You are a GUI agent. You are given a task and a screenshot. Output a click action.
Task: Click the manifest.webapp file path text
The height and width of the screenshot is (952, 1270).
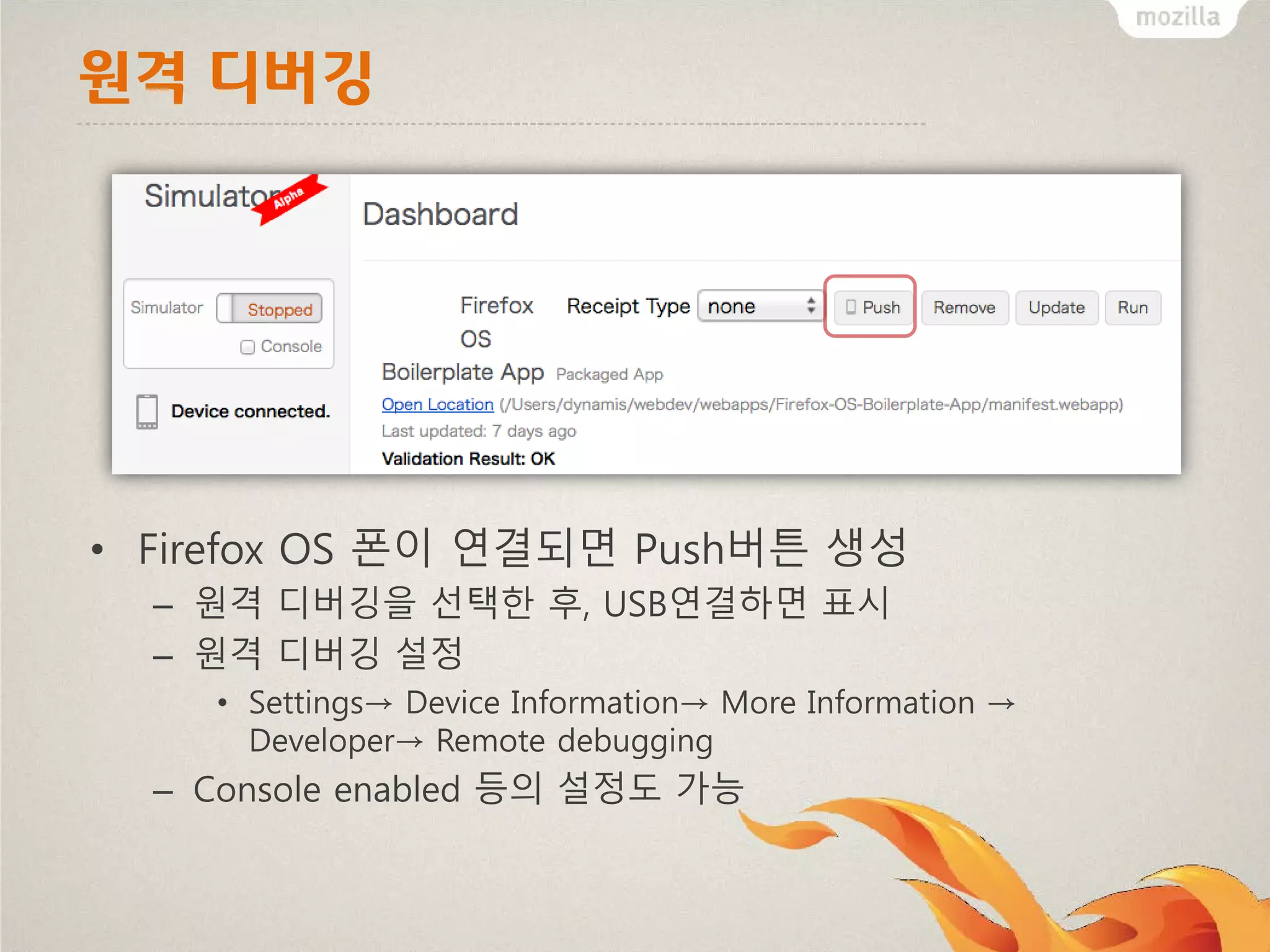811,404
